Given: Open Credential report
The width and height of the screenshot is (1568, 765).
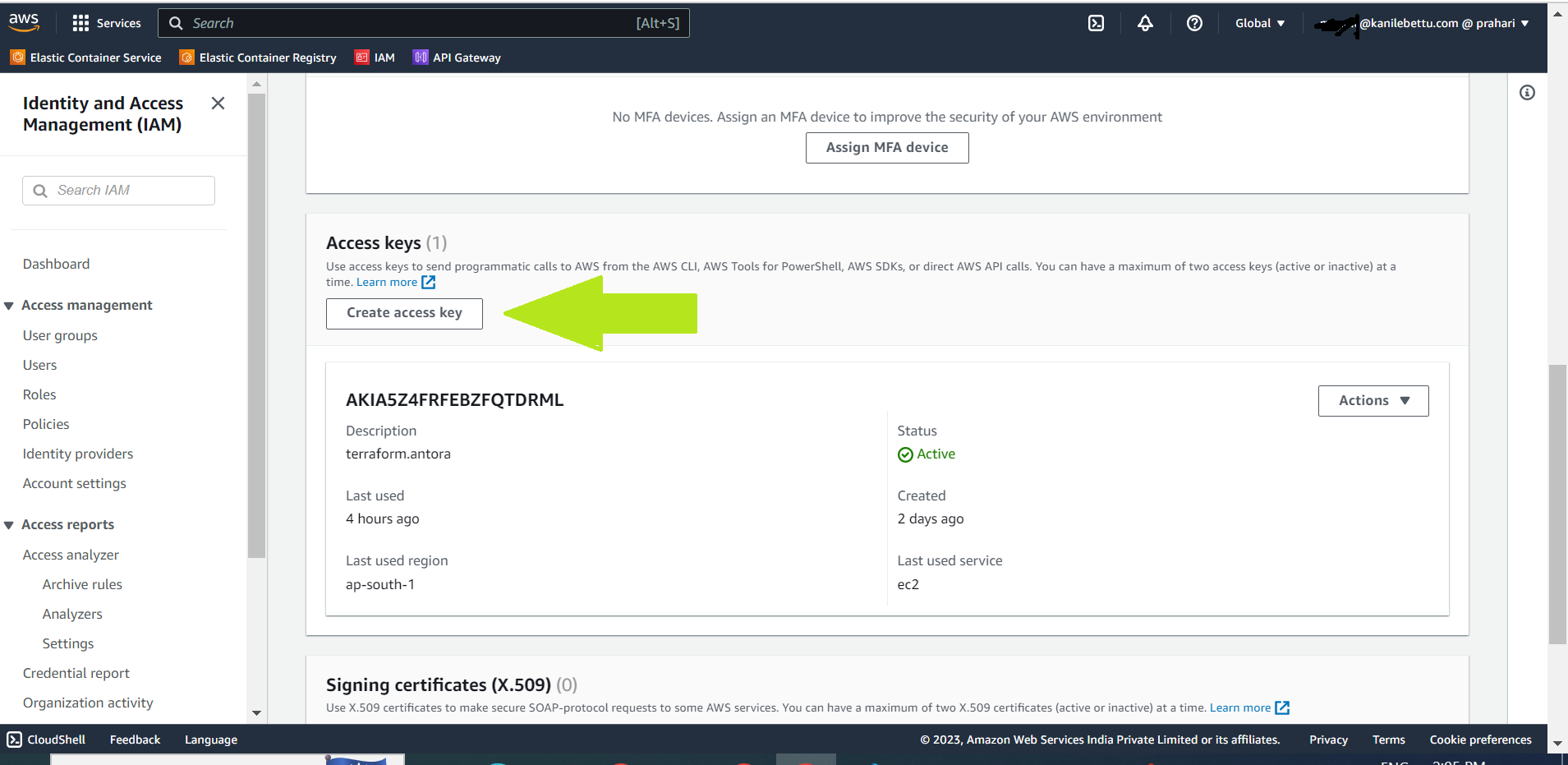Looking at the screenshot, I should 76,673.
